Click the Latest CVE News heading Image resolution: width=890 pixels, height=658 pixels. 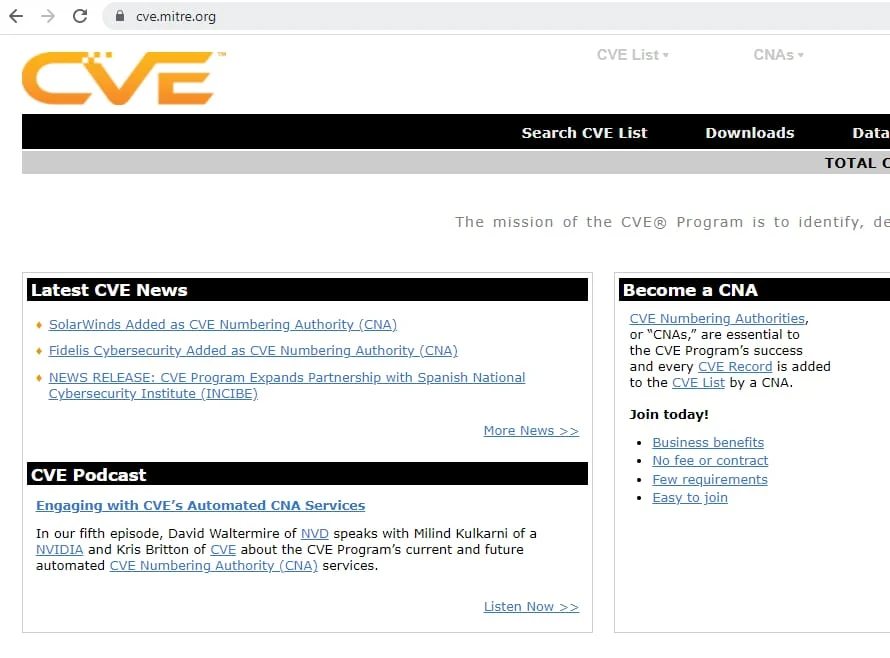(109, 290)
